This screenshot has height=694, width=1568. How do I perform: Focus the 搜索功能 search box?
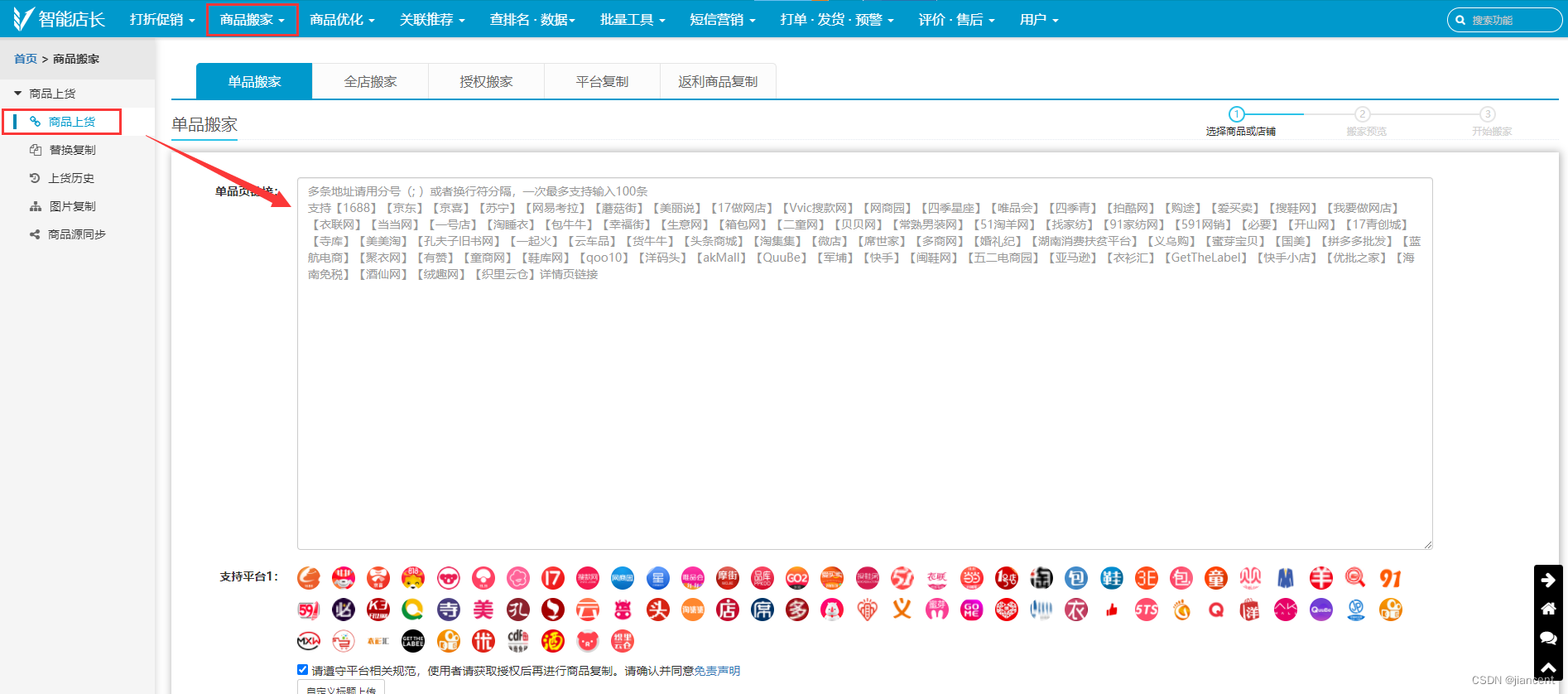click(x=1504, y=20)
